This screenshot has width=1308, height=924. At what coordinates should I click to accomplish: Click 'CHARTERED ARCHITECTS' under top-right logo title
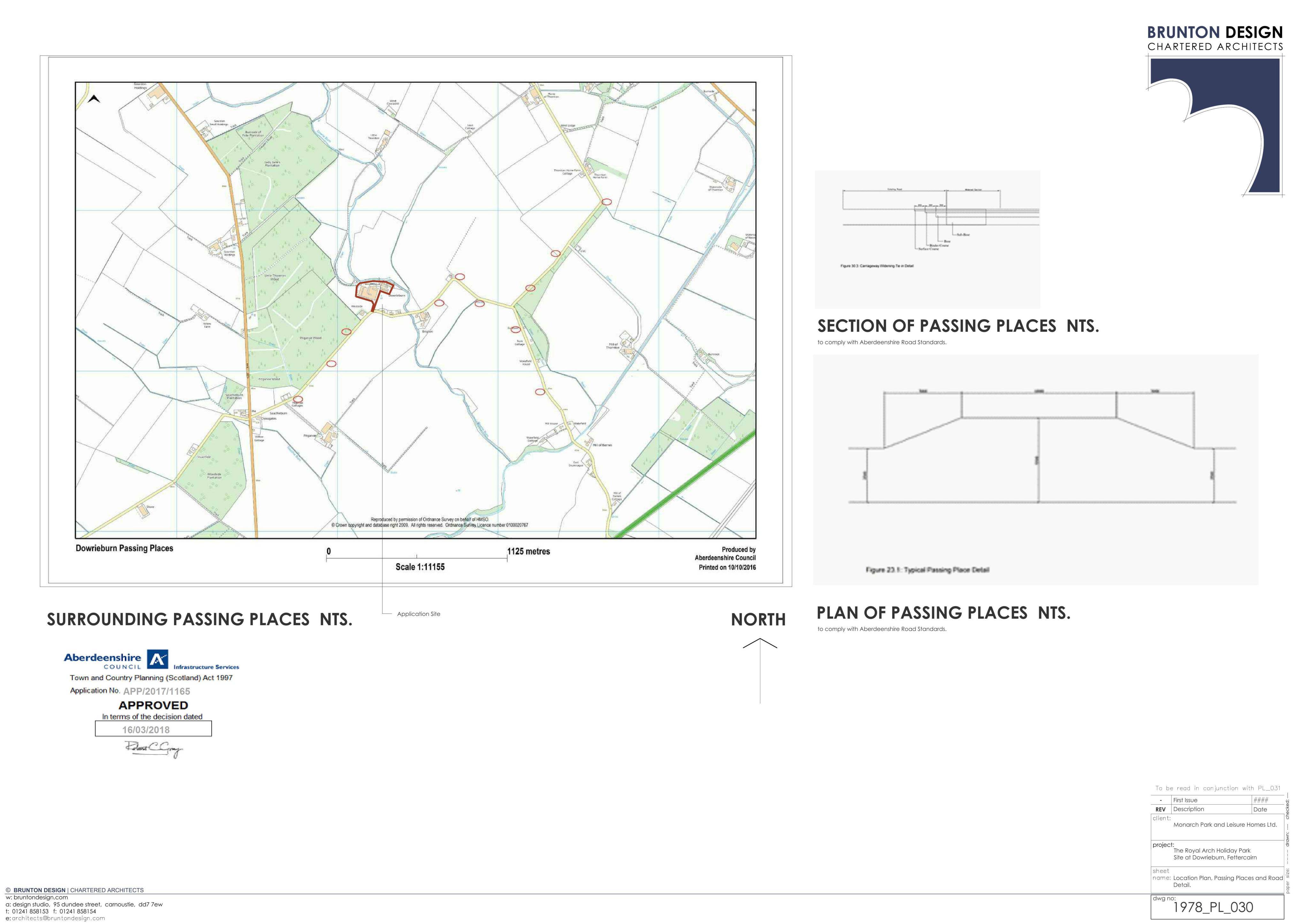tap(1215, 47)
